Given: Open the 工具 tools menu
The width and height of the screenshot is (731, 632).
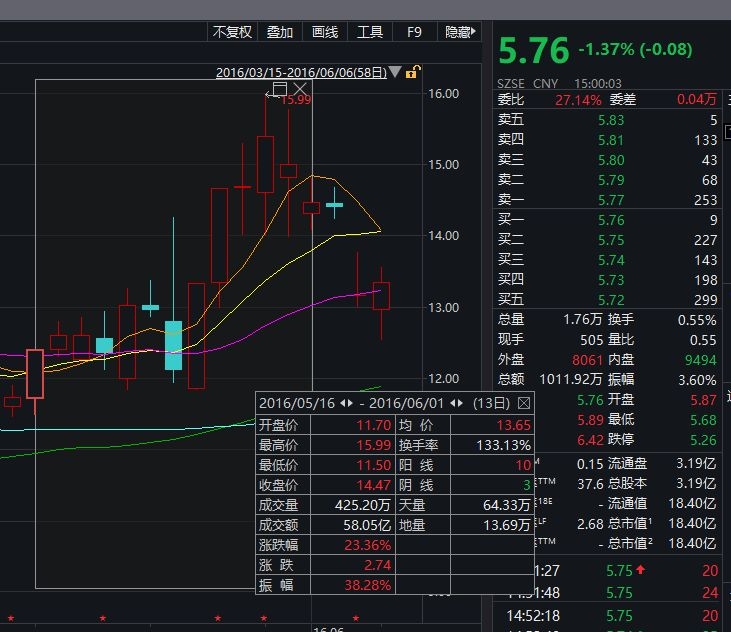Looking at the screenshot, I should pos(370,32).
